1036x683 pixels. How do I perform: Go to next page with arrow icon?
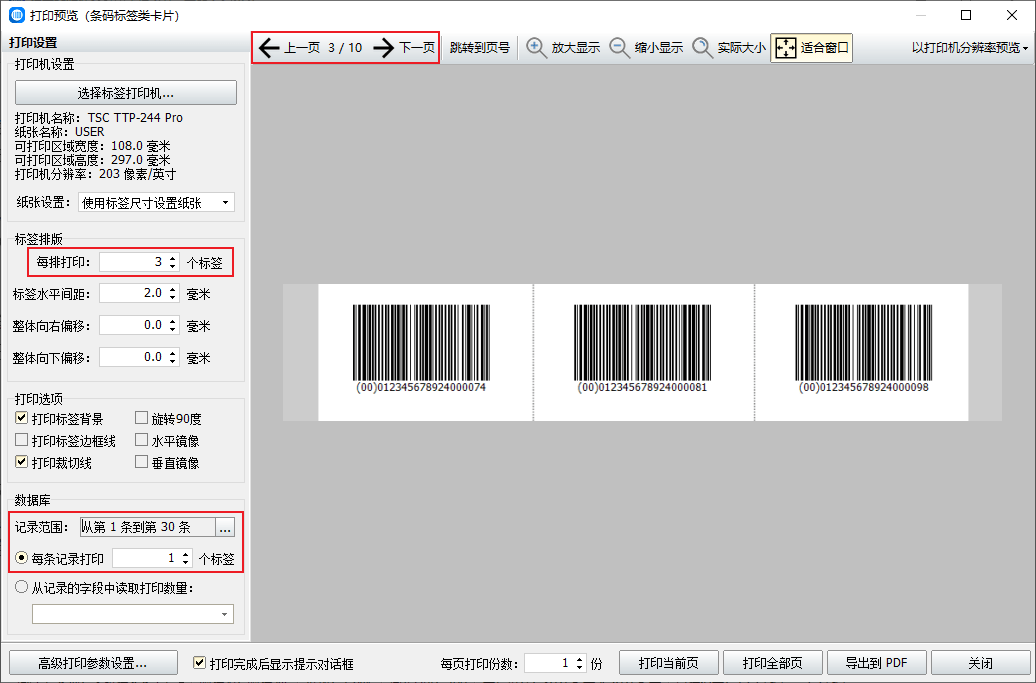pyautogui.click(x=383, y=48)
